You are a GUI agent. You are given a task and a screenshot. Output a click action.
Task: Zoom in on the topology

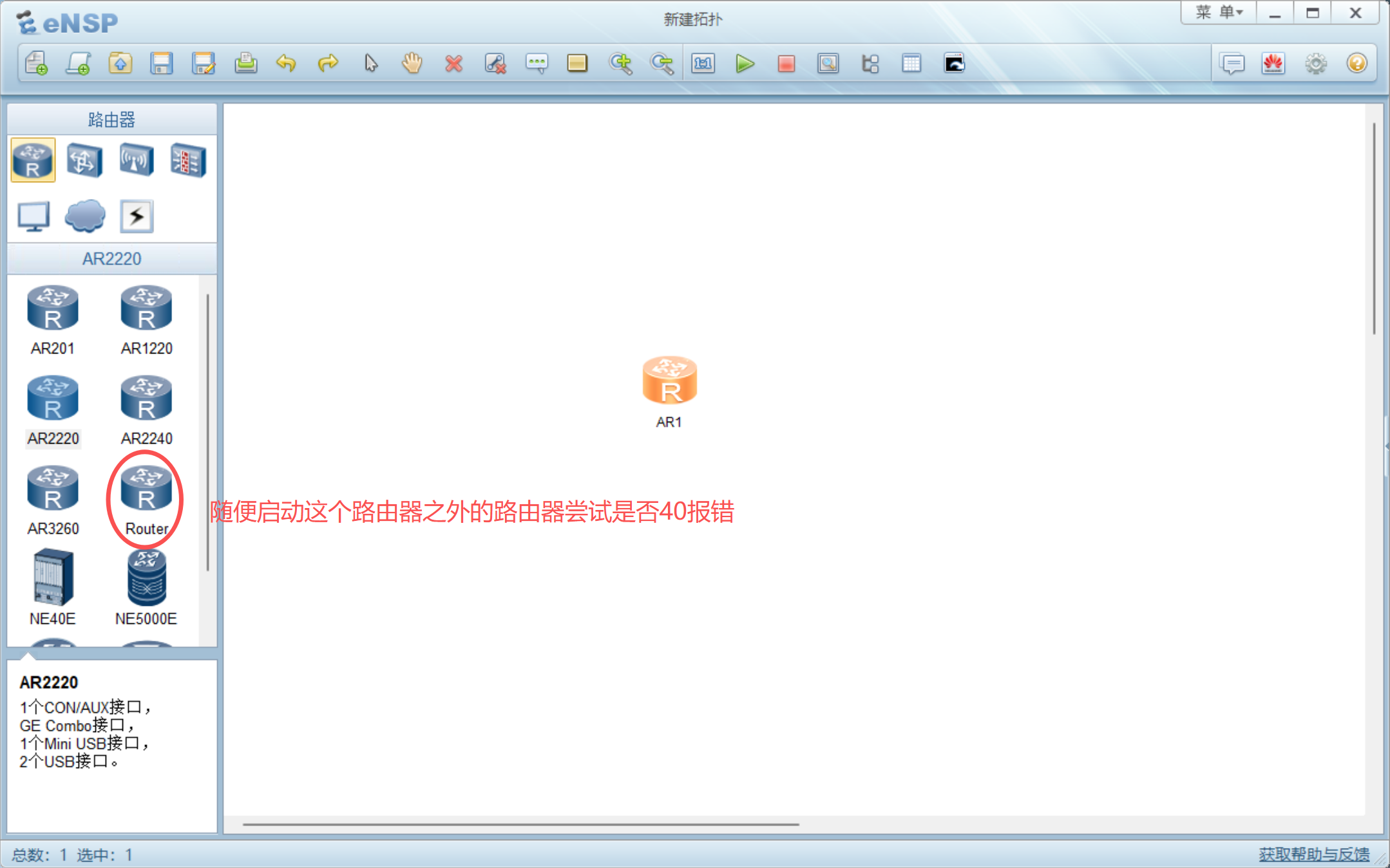click(620, 63)
